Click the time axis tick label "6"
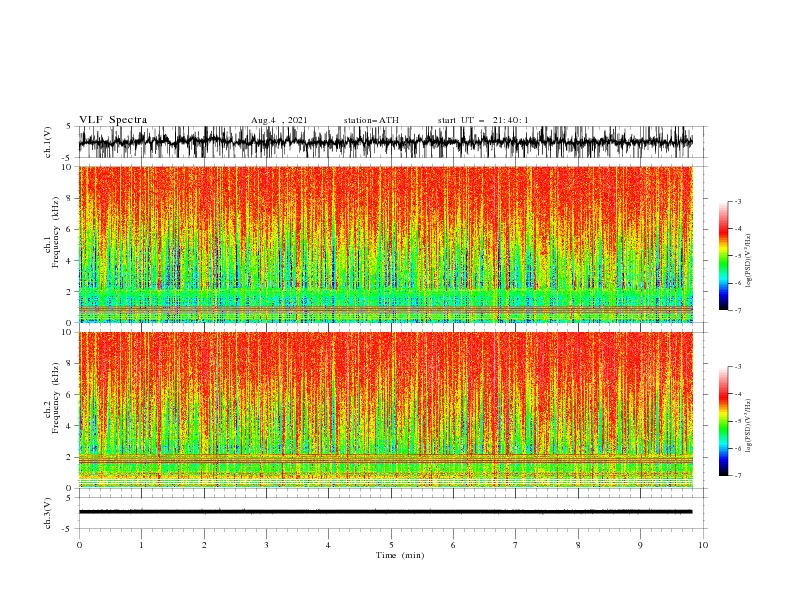The image size is (792, 612). (x=453, y=545)
